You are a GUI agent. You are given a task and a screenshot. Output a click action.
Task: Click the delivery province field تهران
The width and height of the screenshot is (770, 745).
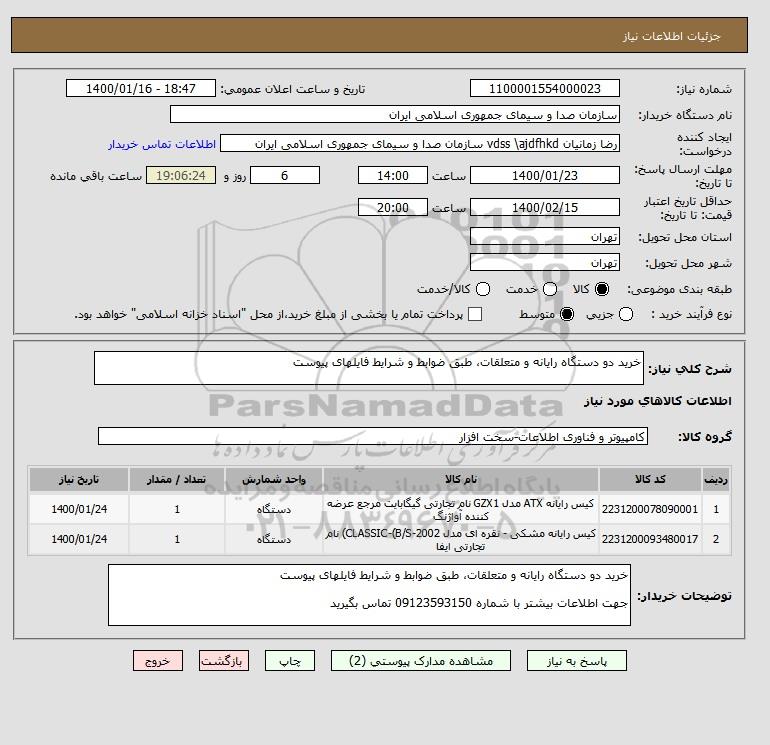coord(545,237)
